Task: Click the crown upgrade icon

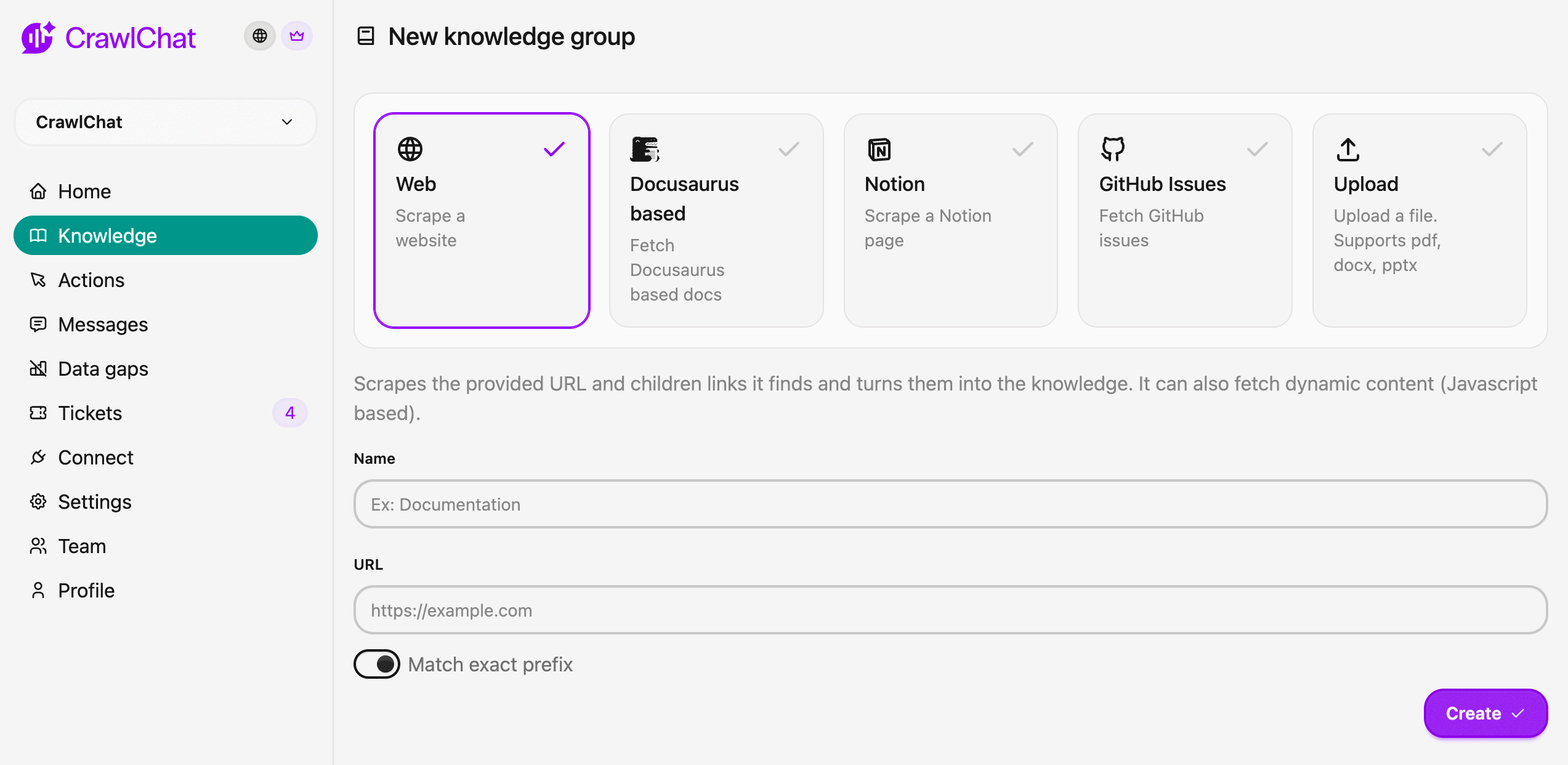Action: [297, 36]
